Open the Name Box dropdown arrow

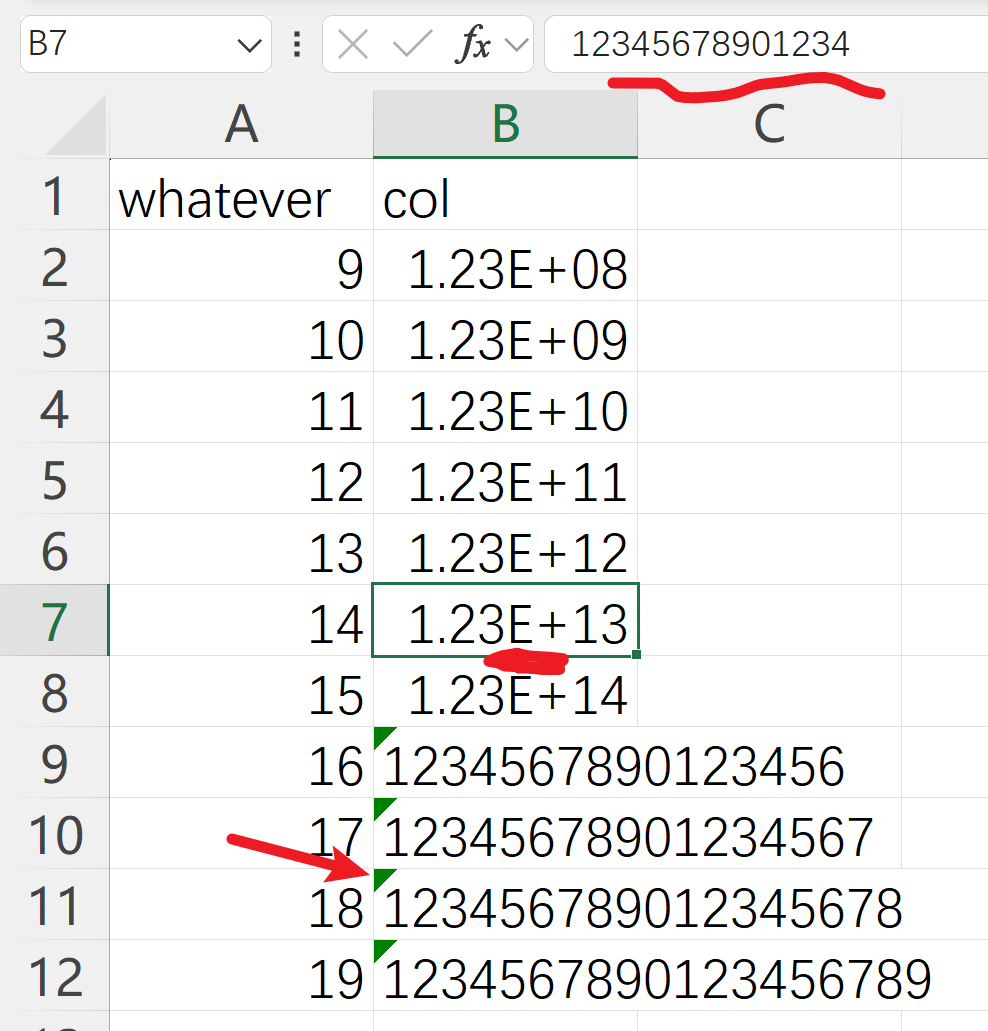click(x=247, y=44)
